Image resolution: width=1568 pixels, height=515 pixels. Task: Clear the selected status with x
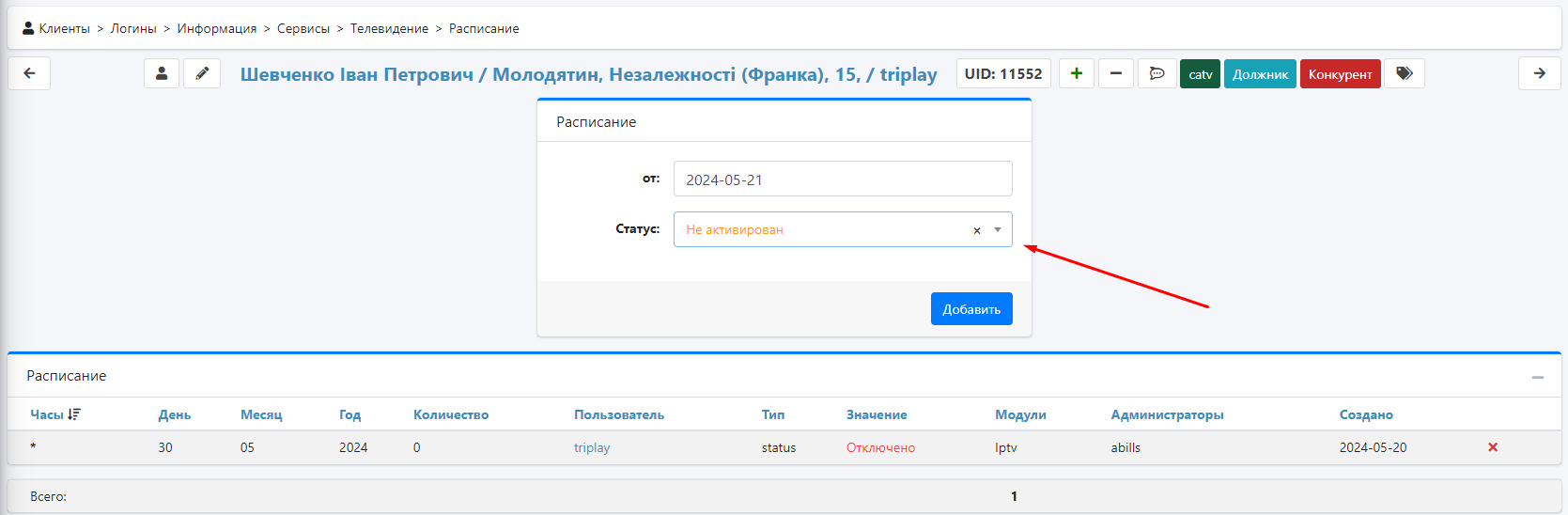tap(976, 230)
